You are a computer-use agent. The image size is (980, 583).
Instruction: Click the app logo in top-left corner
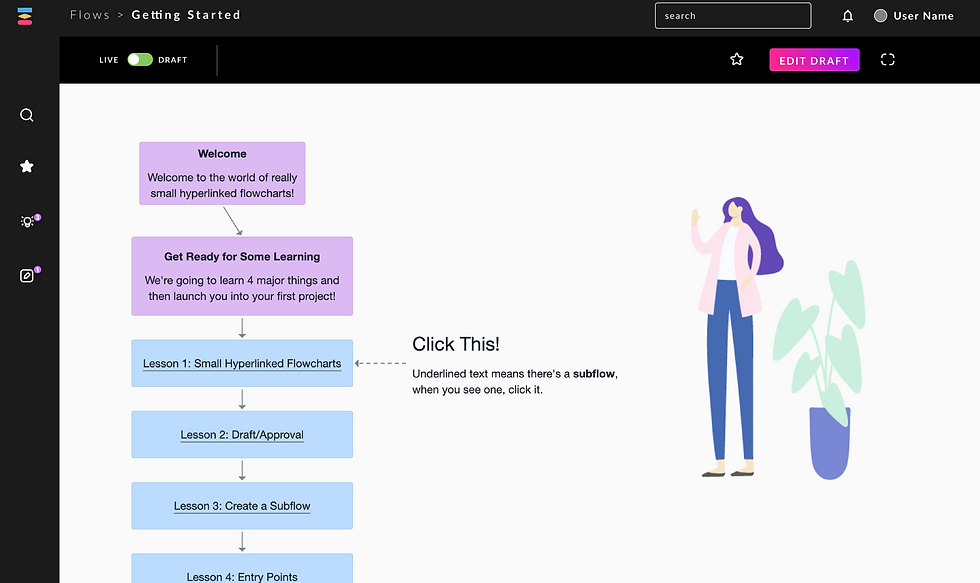pos(25,16)
